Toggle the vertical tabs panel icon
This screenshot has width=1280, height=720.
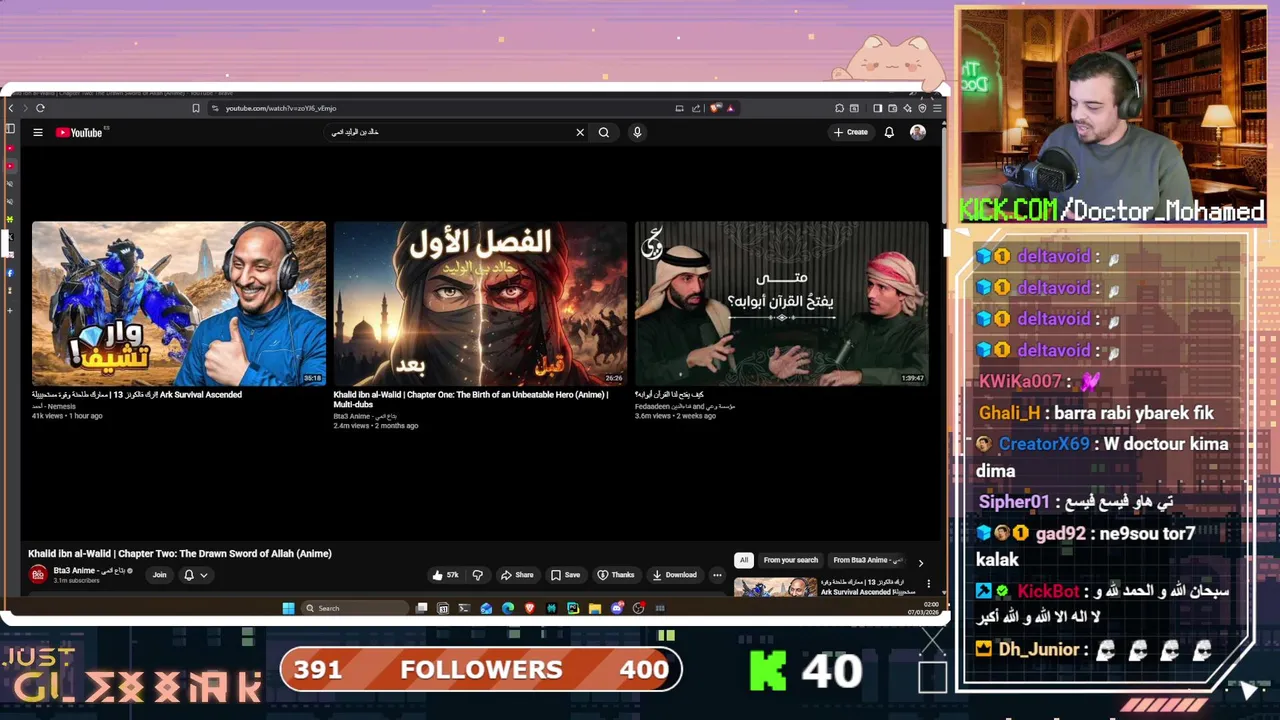tap(10, 128)
